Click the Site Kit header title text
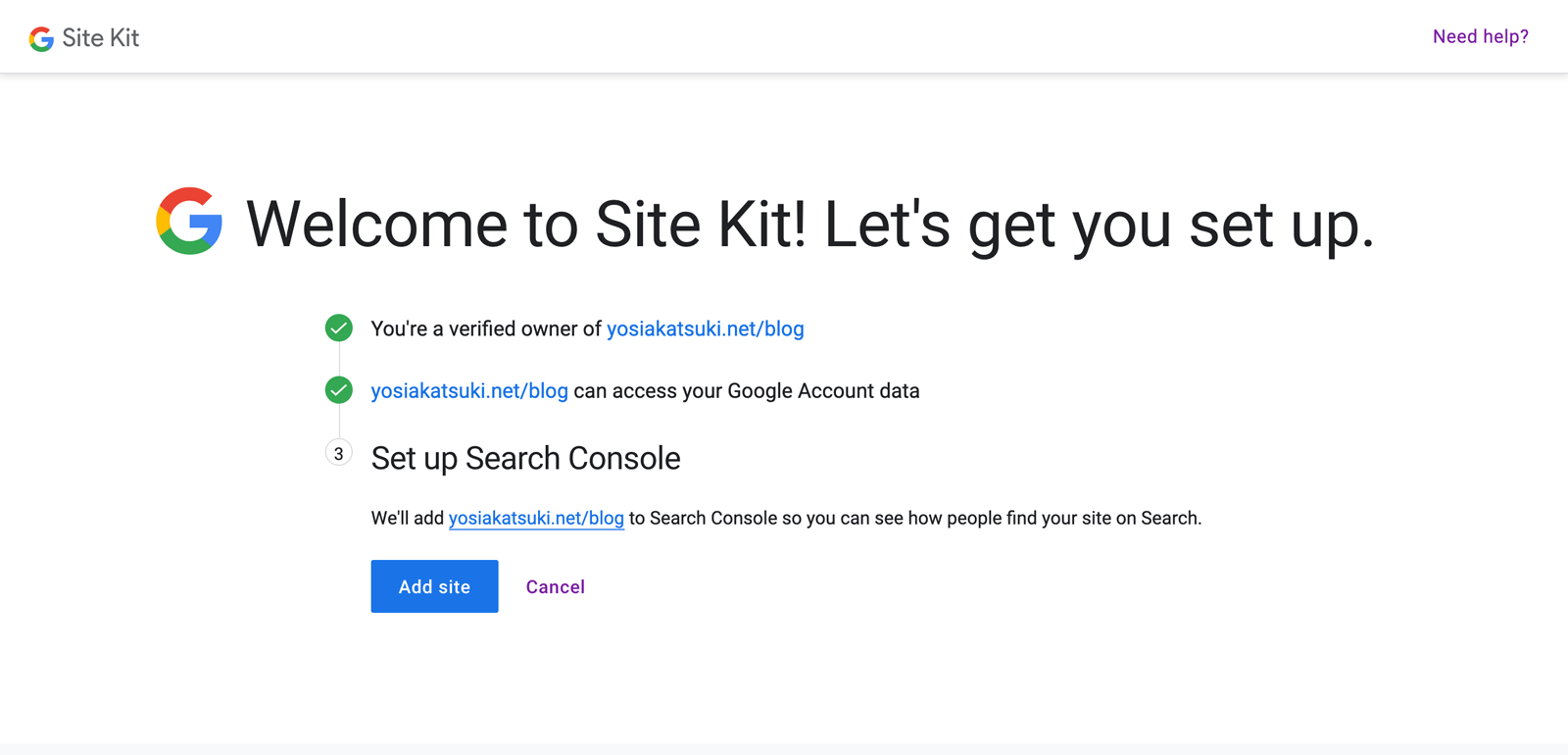The width and height of the screenshot is (1568, 755). coord(101,38)
